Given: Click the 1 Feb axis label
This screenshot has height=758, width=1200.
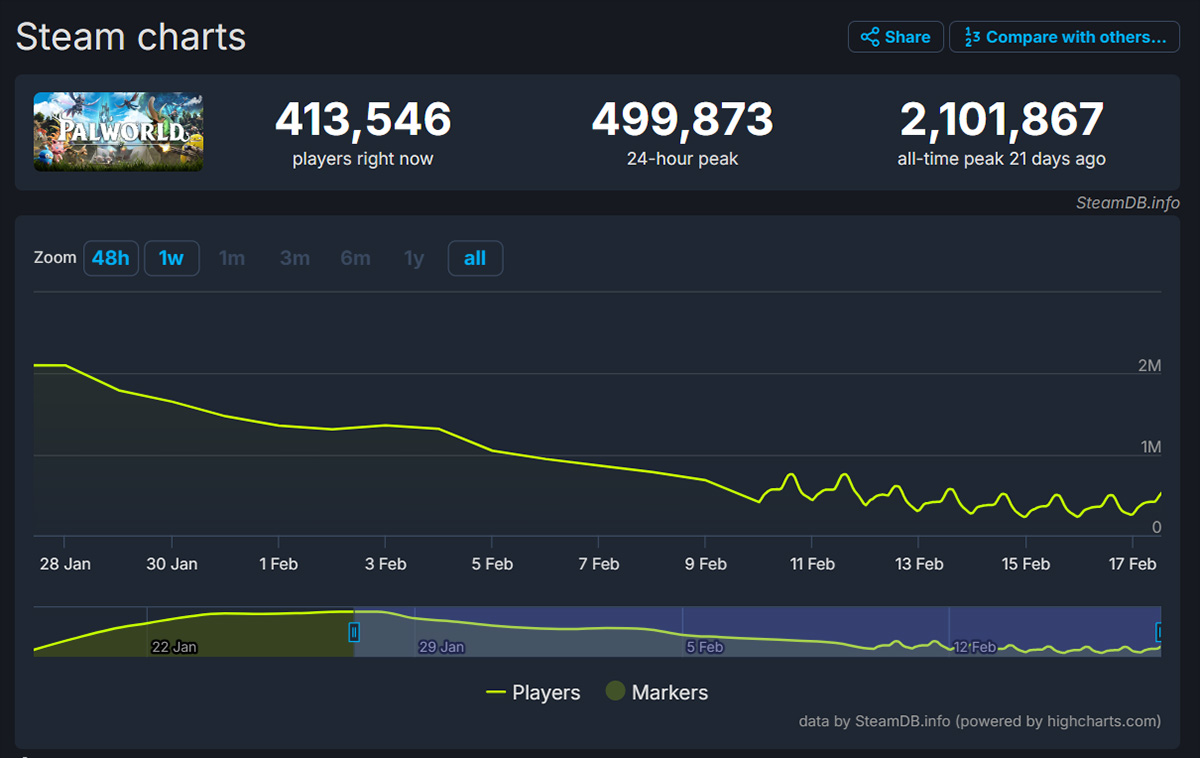Looking at the screenshot, I should point(278,564).
